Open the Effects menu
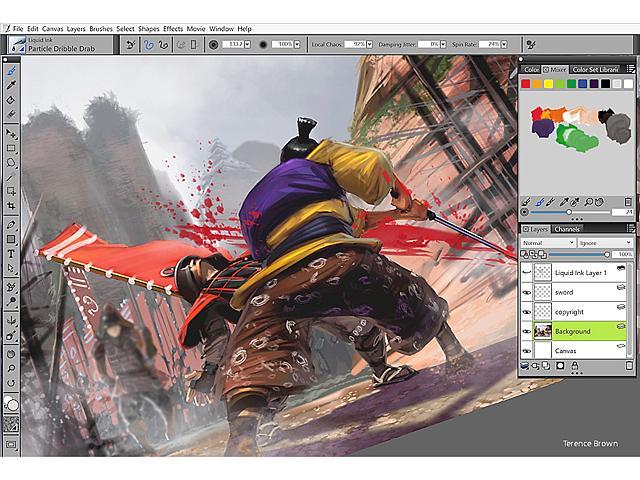This screenshot has width=640, height=480. click(173, 29)
